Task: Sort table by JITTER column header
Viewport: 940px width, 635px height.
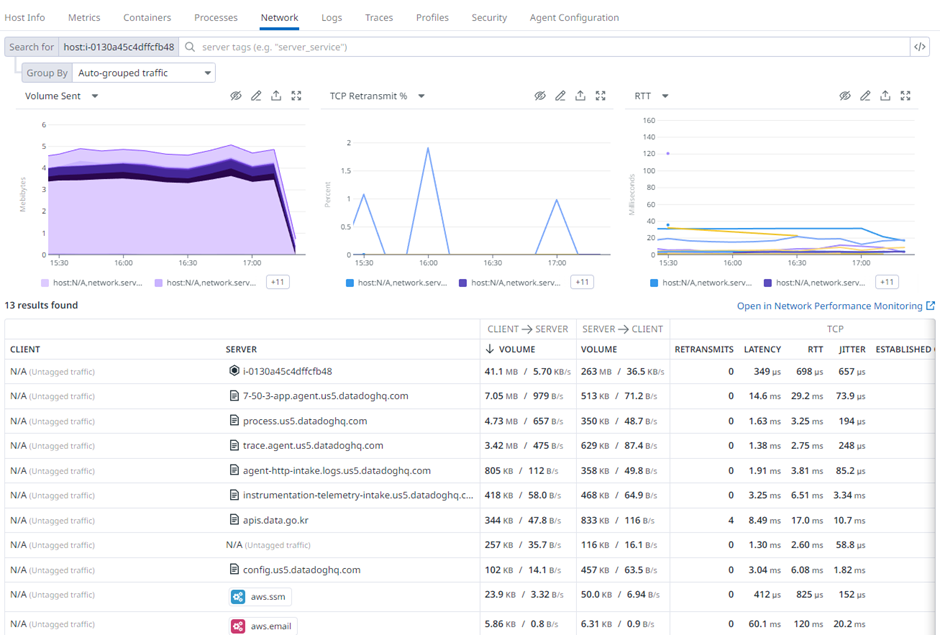Action: click(x=852, y=350)
